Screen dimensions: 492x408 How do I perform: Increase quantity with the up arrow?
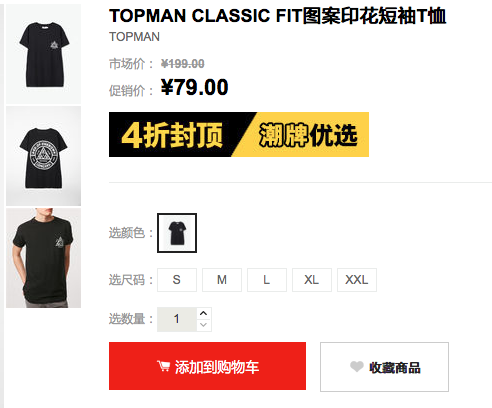[x=204, y=314]
